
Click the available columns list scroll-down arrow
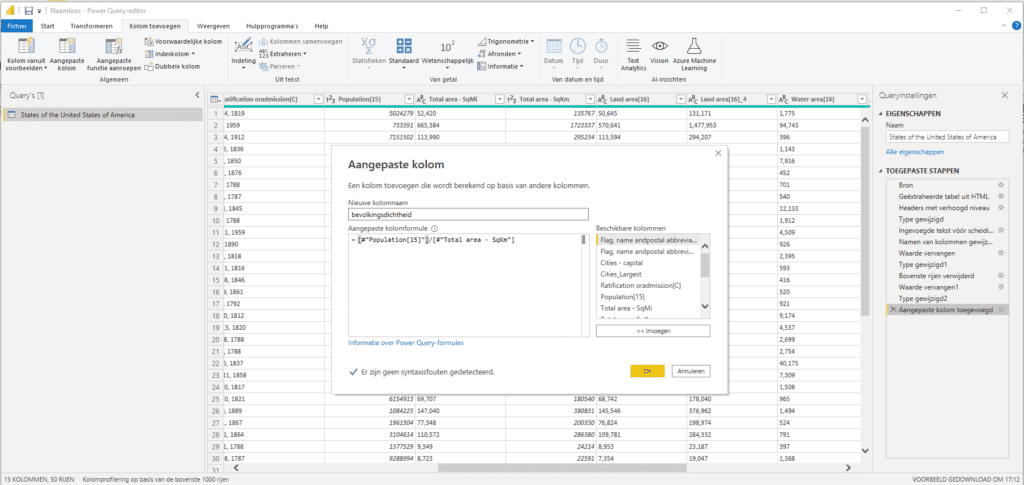tap(704, 306)
